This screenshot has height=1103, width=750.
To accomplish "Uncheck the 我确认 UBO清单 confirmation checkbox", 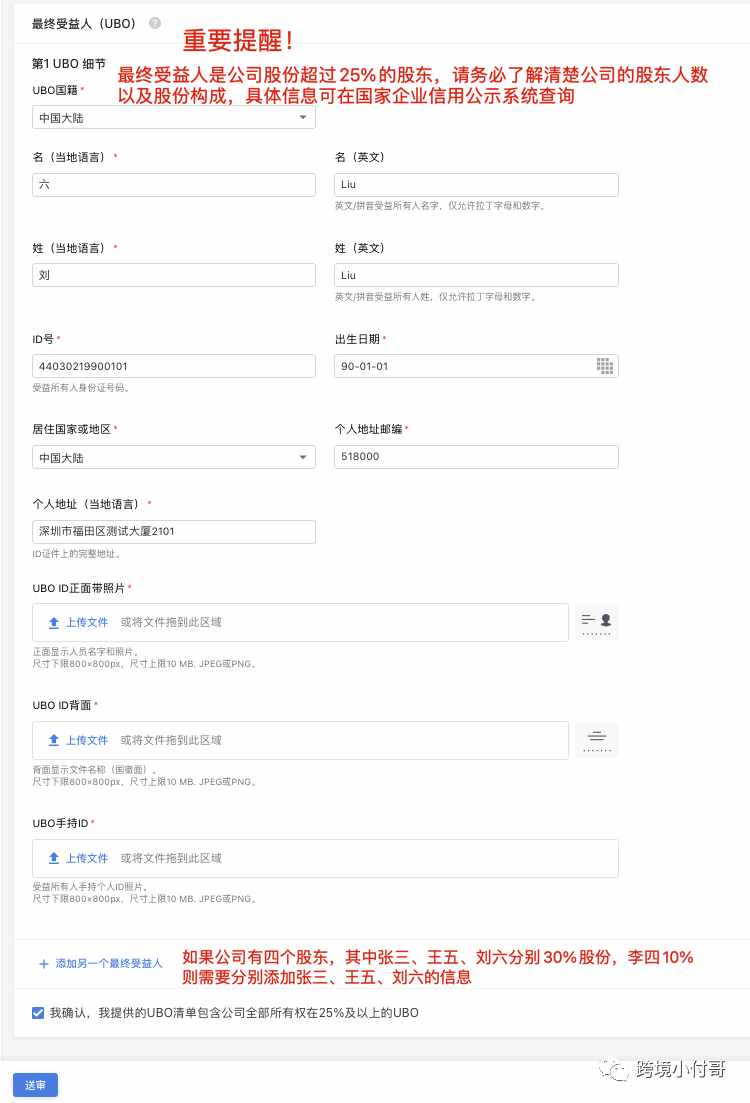I will tap(38, 1013).
